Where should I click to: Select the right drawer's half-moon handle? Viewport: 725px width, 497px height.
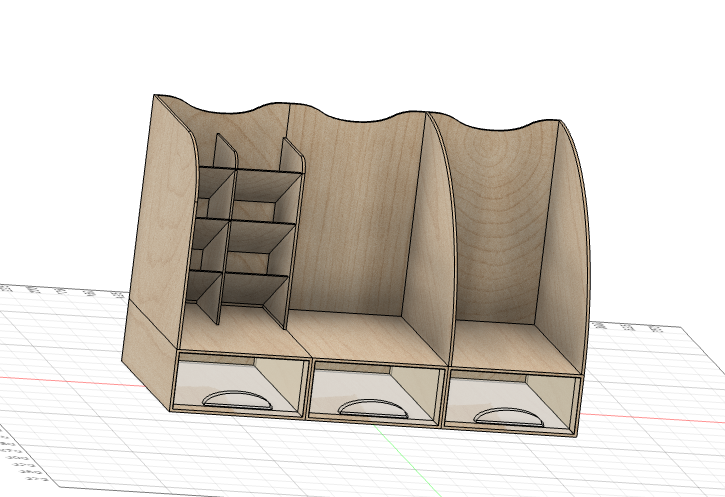[509, 417]
